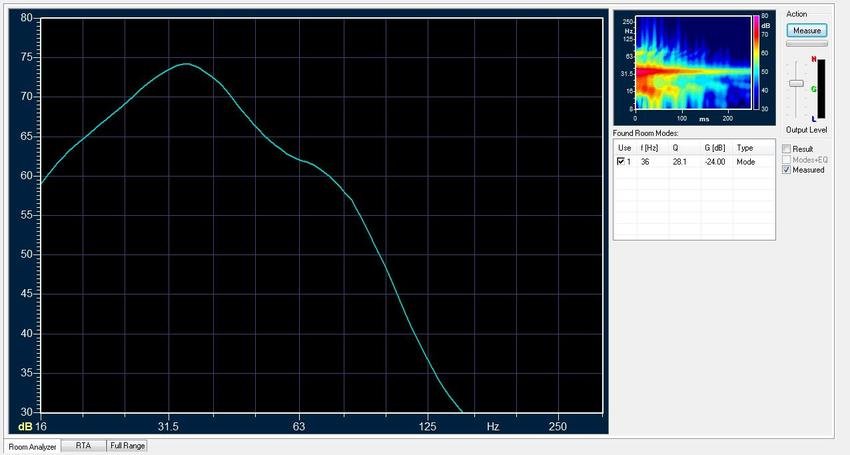Screen dimensions: 850x455
Task: Uncheck the Measured checkbox
Action: [x=787, y=170]
